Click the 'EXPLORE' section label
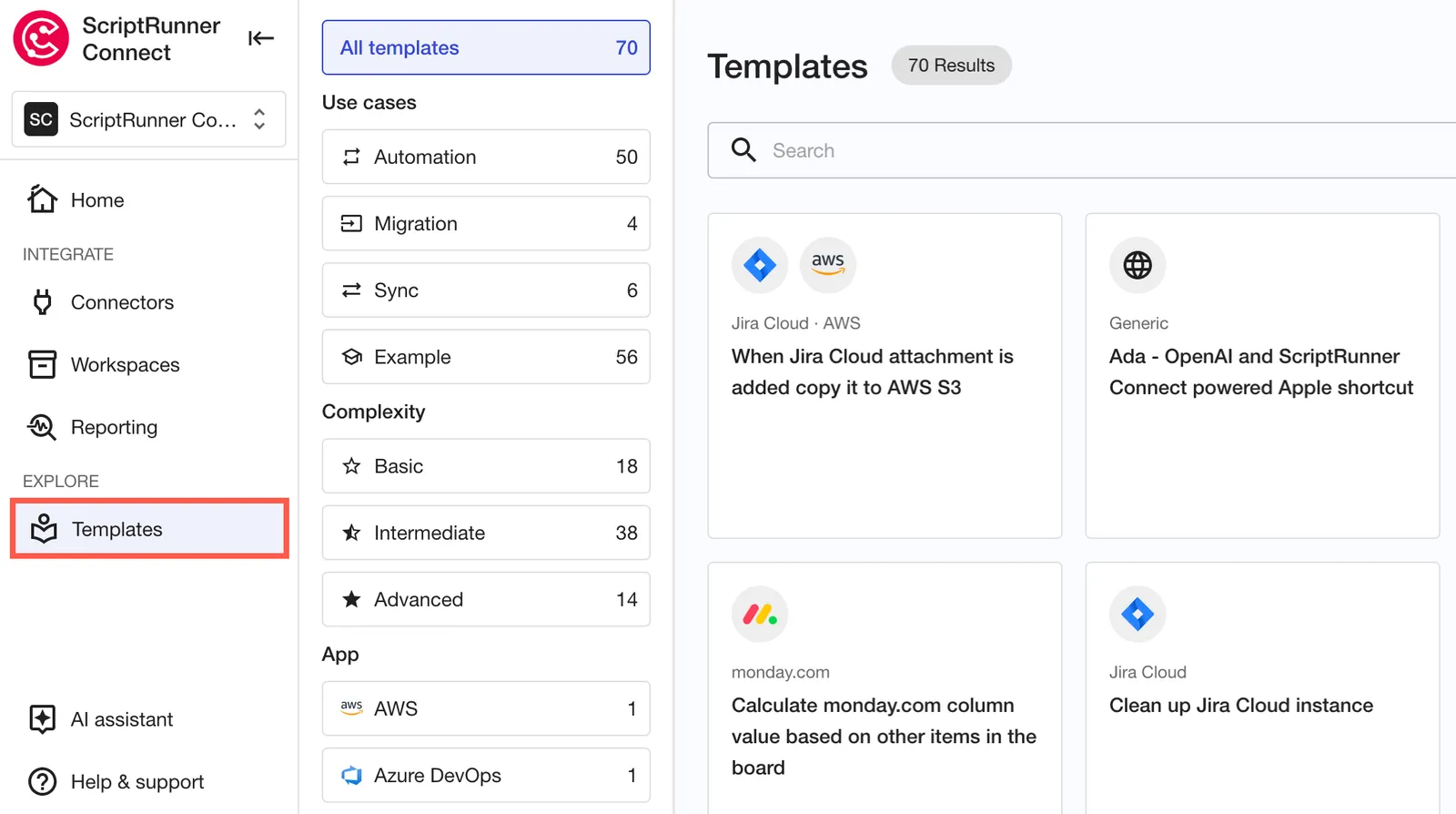This screenshot has width=1456, height=814. coord(61,481)
